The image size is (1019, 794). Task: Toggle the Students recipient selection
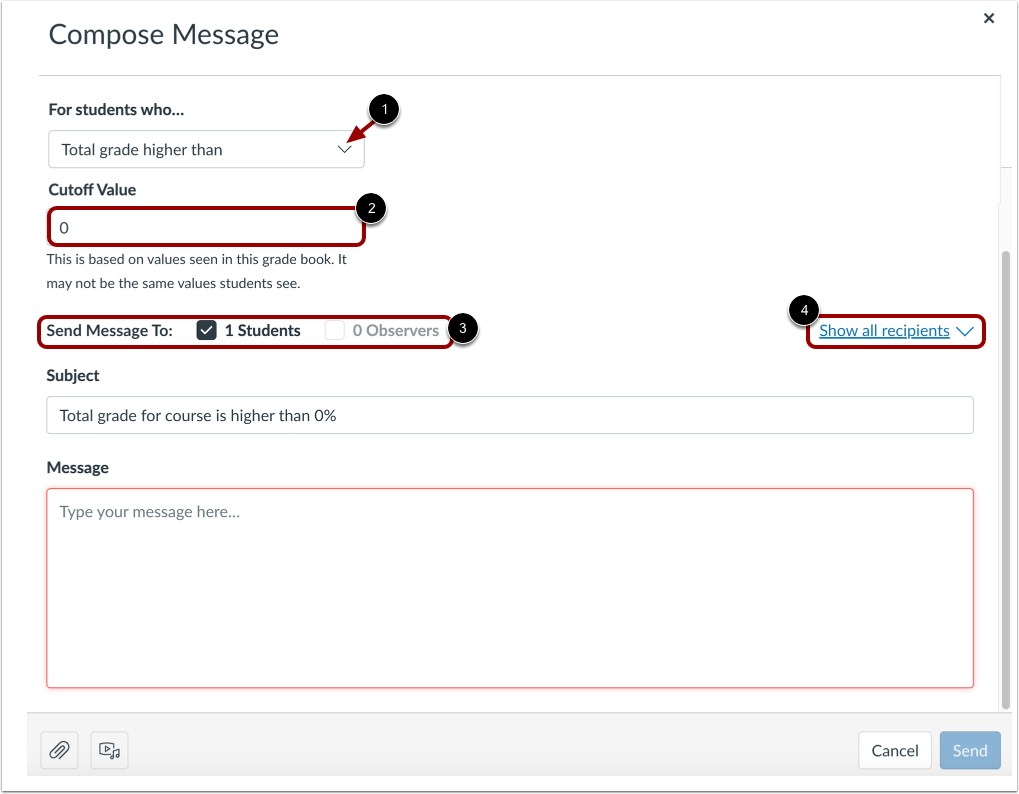[206, 329]
